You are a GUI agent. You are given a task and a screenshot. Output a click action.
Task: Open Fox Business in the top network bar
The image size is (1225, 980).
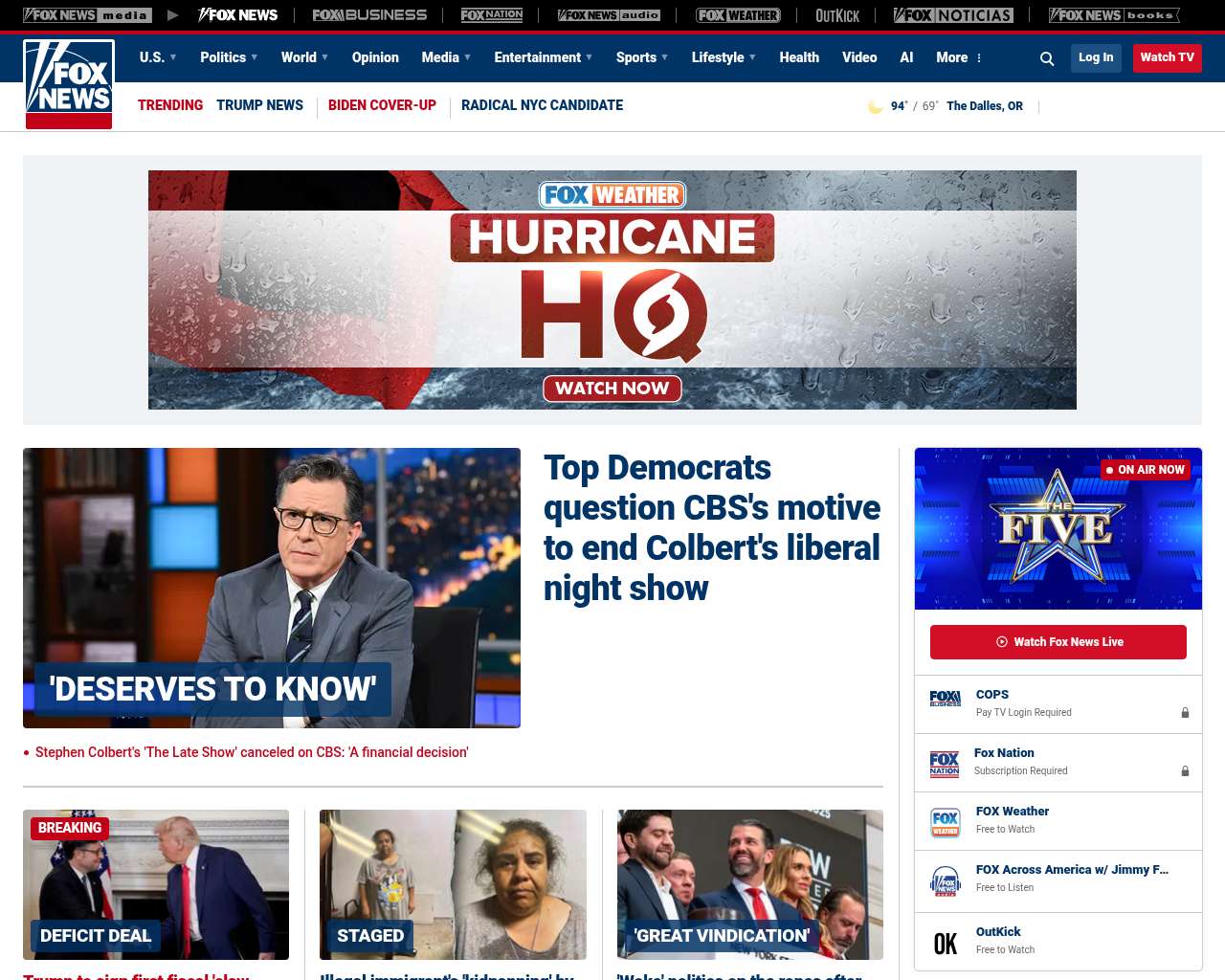[x=369, y=15]
